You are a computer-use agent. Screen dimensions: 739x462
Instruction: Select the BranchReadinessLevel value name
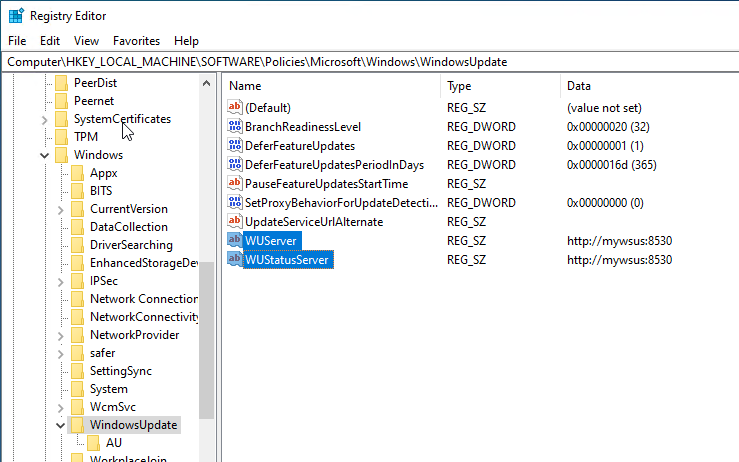tap(303, 127)
